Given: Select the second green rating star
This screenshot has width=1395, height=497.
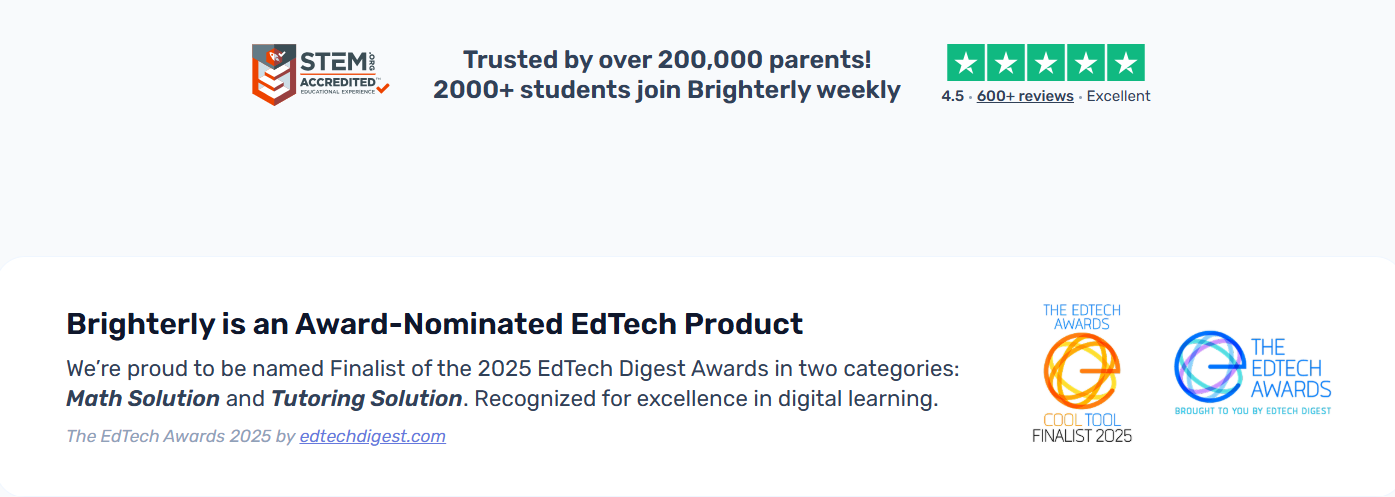Looking at the screenshot, I should [x=1006, y=63].
